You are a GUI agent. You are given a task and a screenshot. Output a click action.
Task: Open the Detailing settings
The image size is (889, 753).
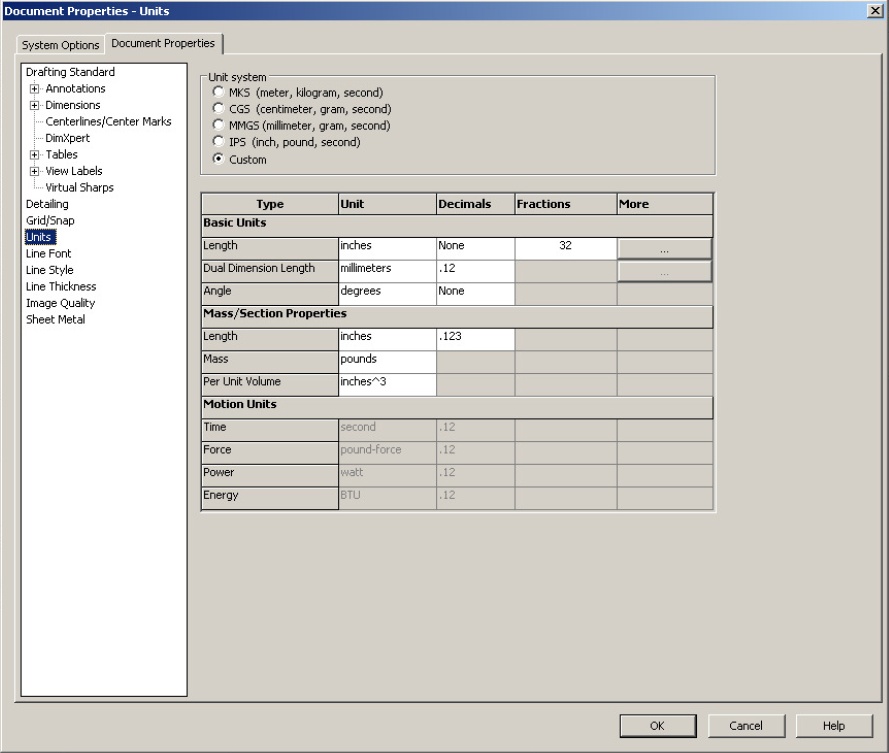coord(47,204)
